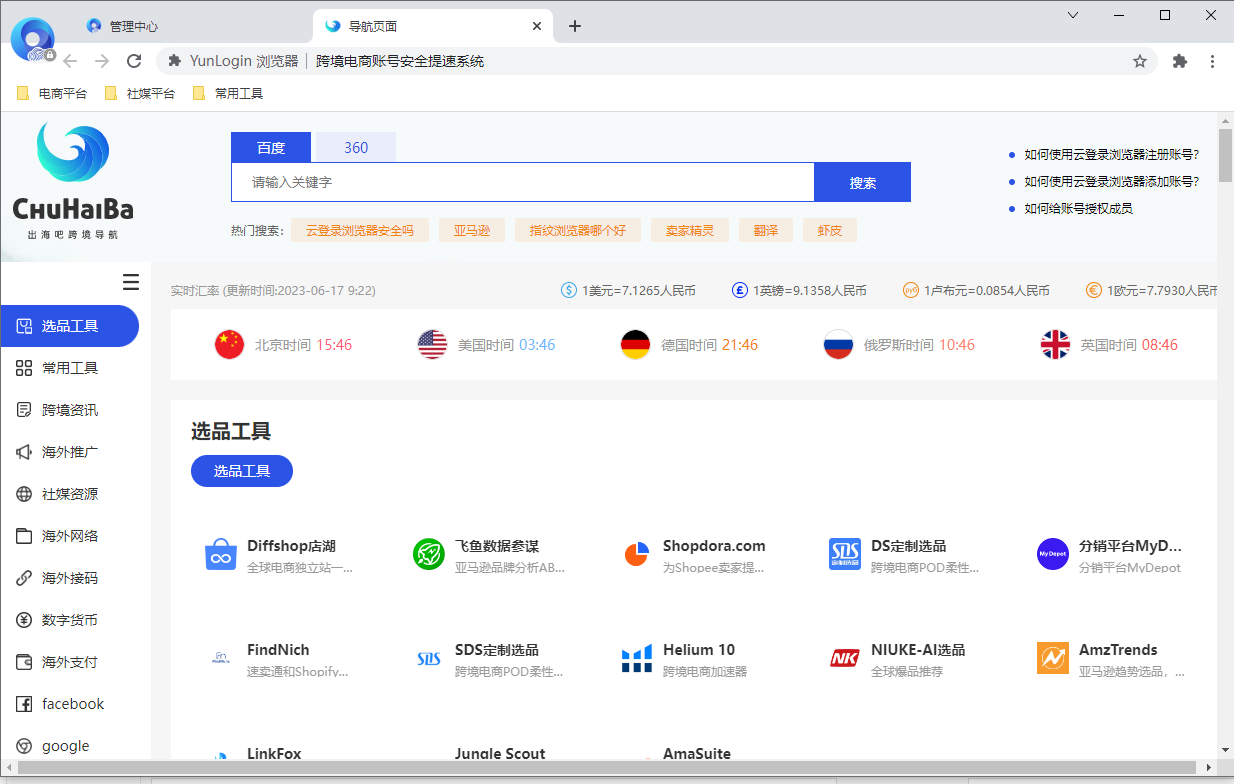Toggle the hamburger menu above sidebar
Screen dimensions: 1234x784
[130, 282]
